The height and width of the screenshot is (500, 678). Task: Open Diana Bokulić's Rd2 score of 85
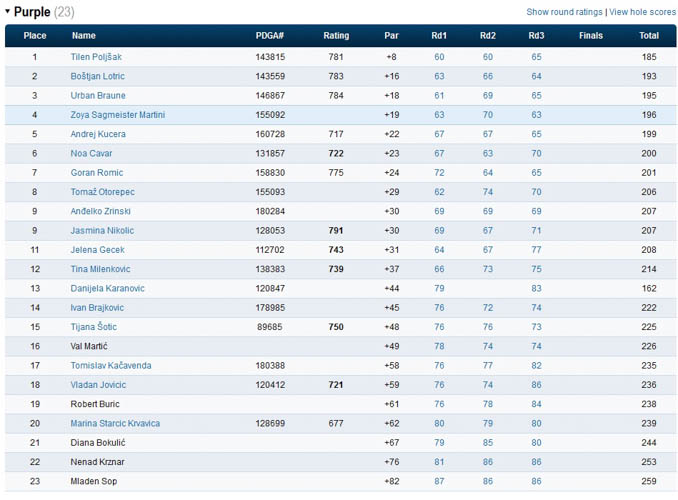pyautogui.click(x=487, y=442)
